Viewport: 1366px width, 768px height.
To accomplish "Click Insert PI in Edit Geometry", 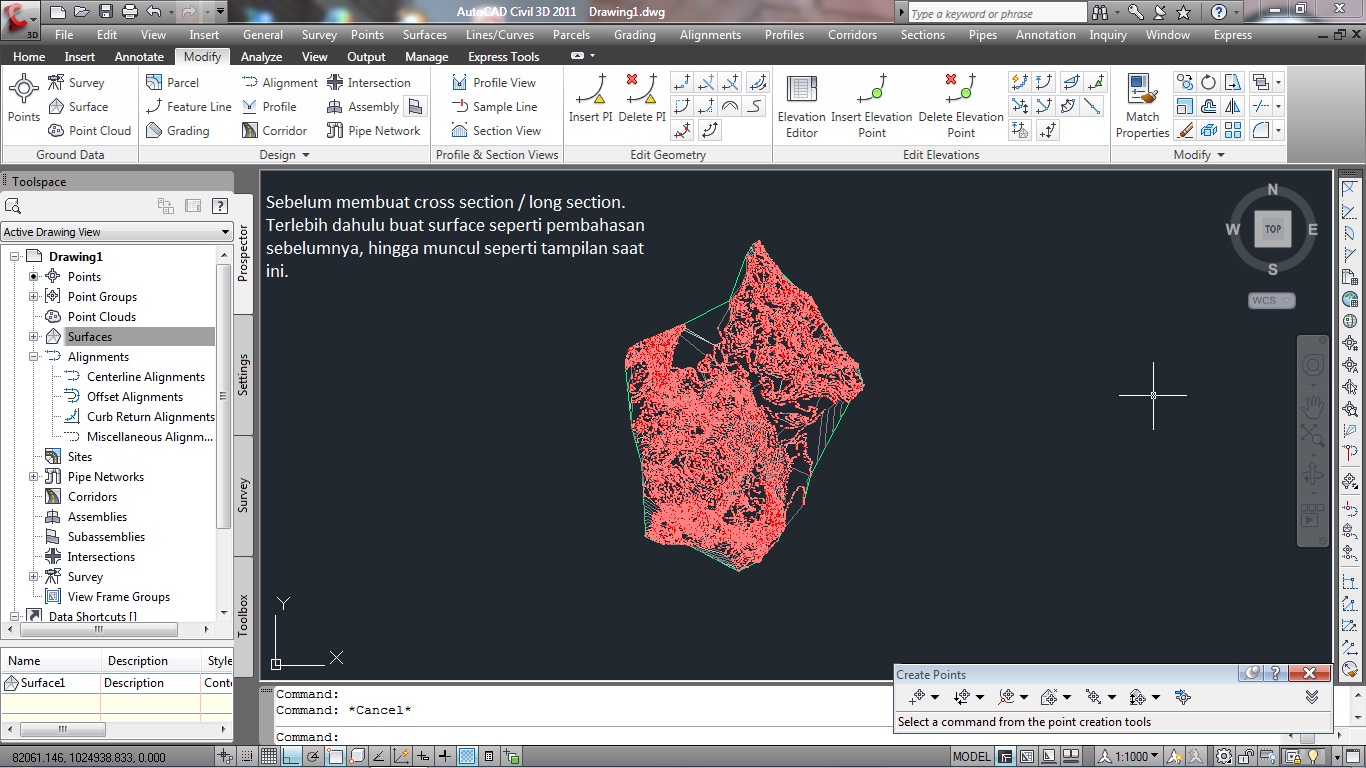I will click(591, 99).
